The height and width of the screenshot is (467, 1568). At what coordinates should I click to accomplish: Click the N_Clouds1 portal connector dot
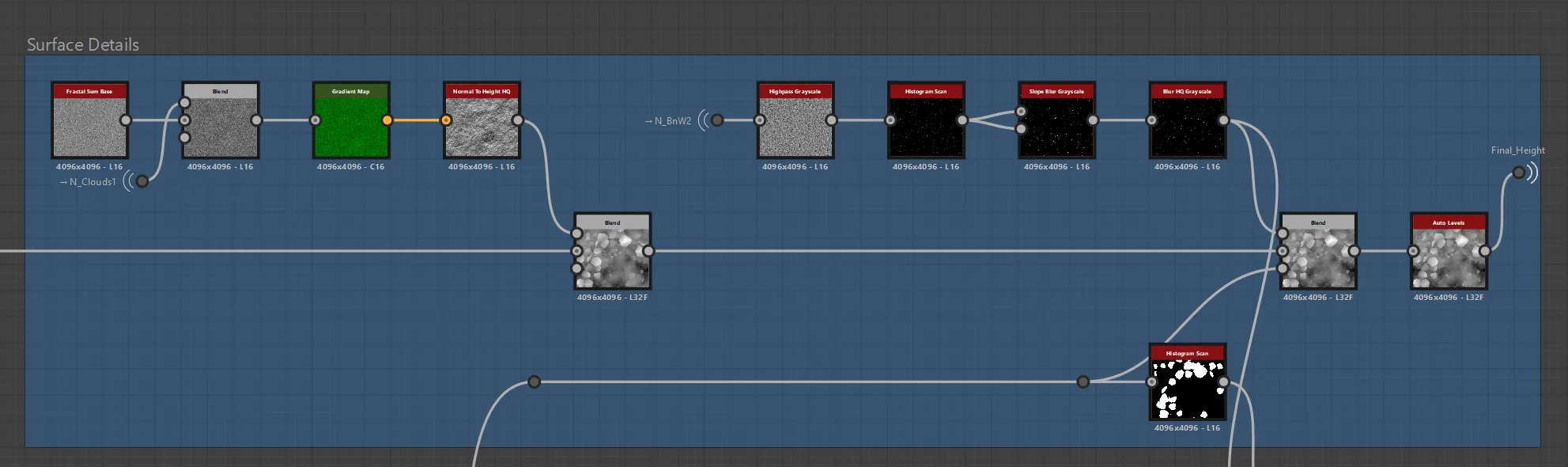142,181
